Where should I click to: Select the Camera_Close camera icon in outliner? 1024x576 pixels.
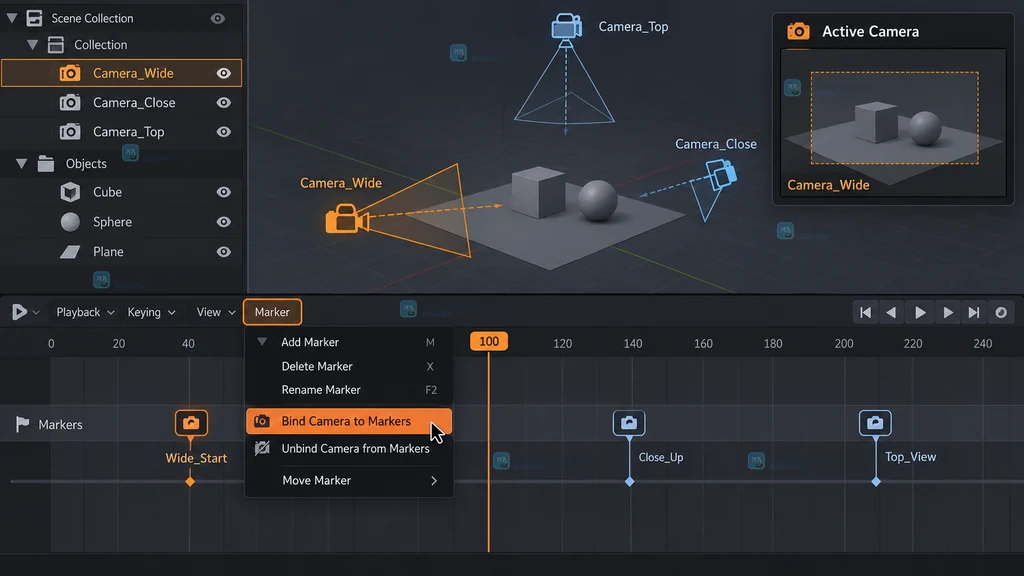coord(70,103)
